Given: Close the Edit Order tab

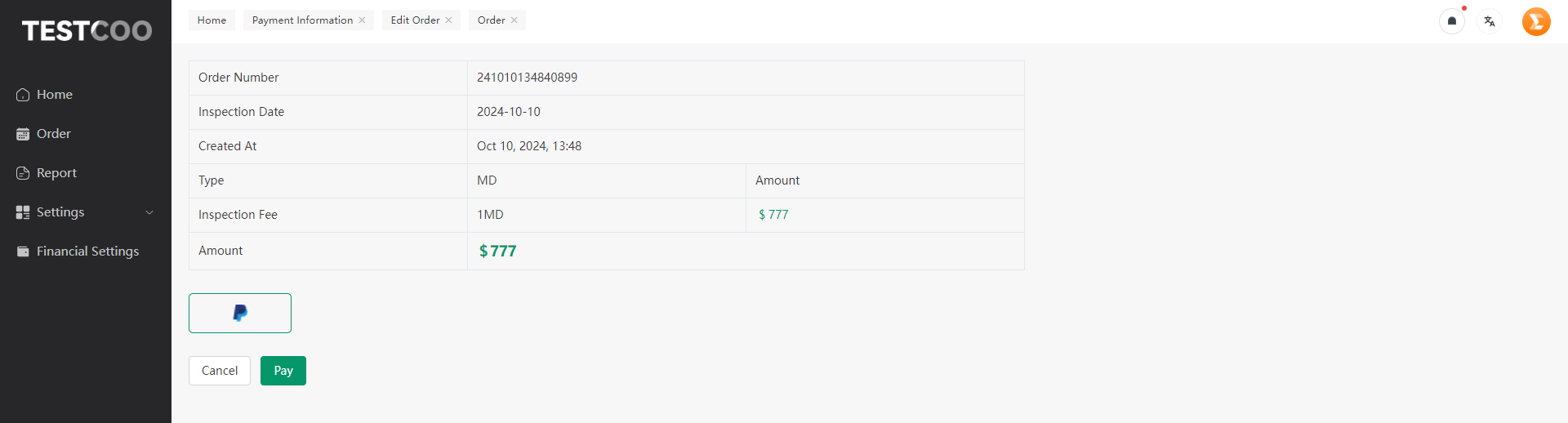Looking at the screenshot, I should pos(448,20).
